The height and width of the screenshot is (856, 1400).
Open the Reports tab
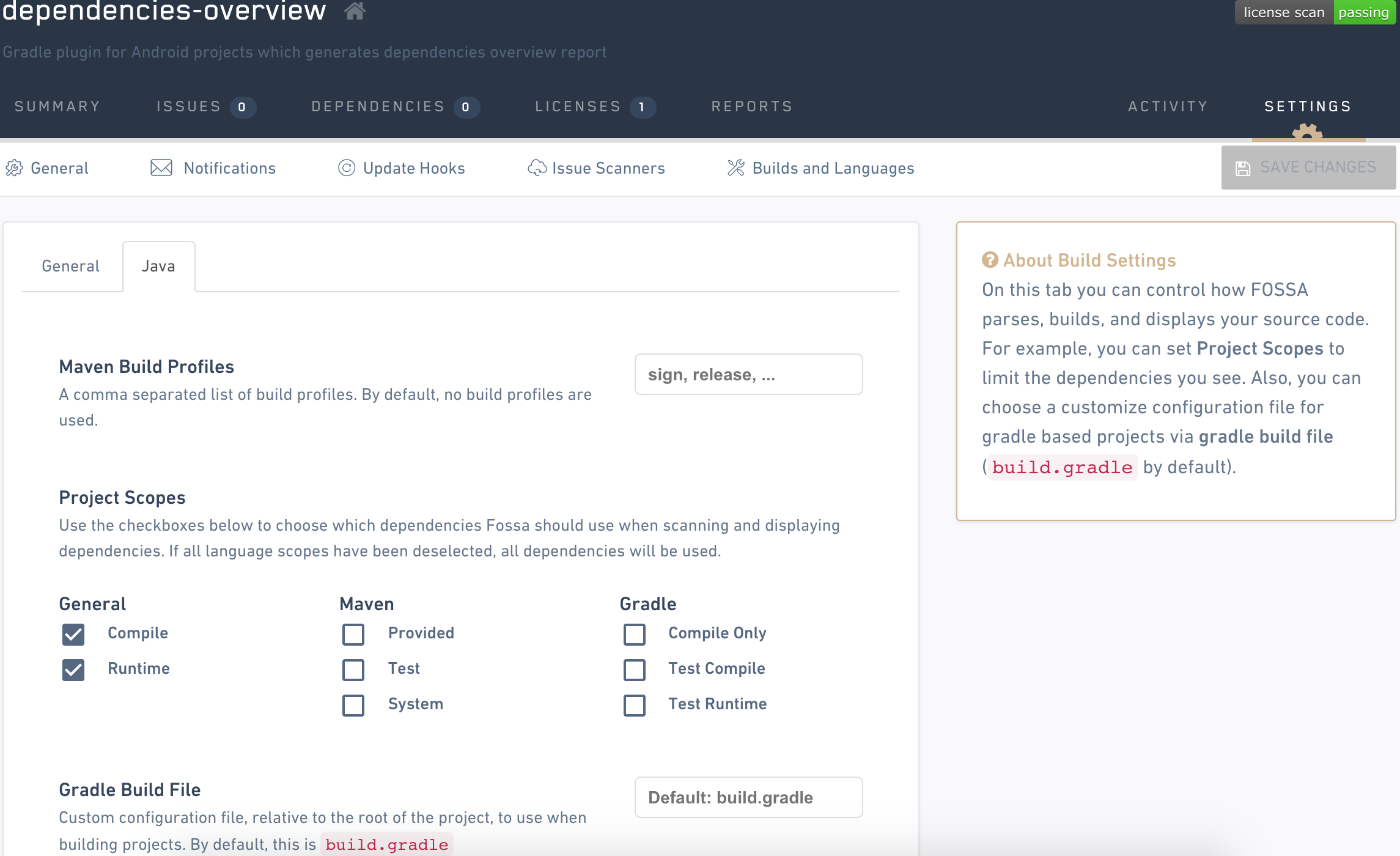(x=752, y=106)
